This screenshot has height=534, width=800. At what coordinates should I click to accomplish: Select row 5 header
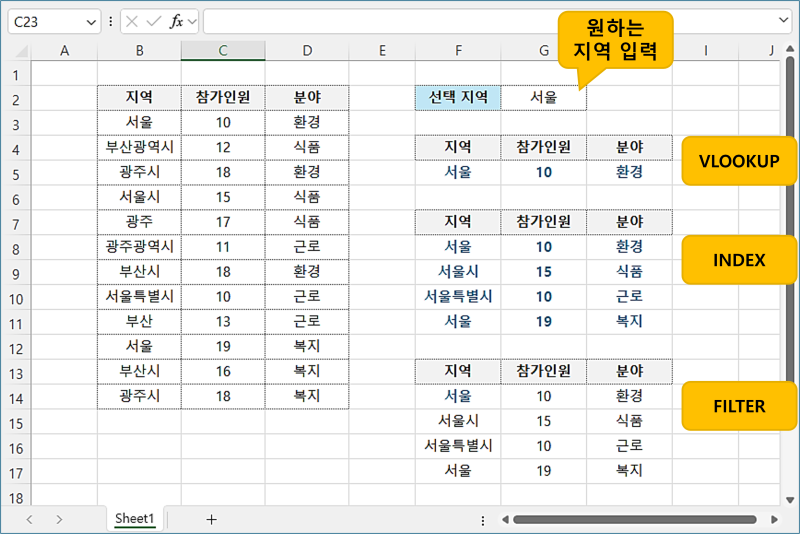[15, 172]
